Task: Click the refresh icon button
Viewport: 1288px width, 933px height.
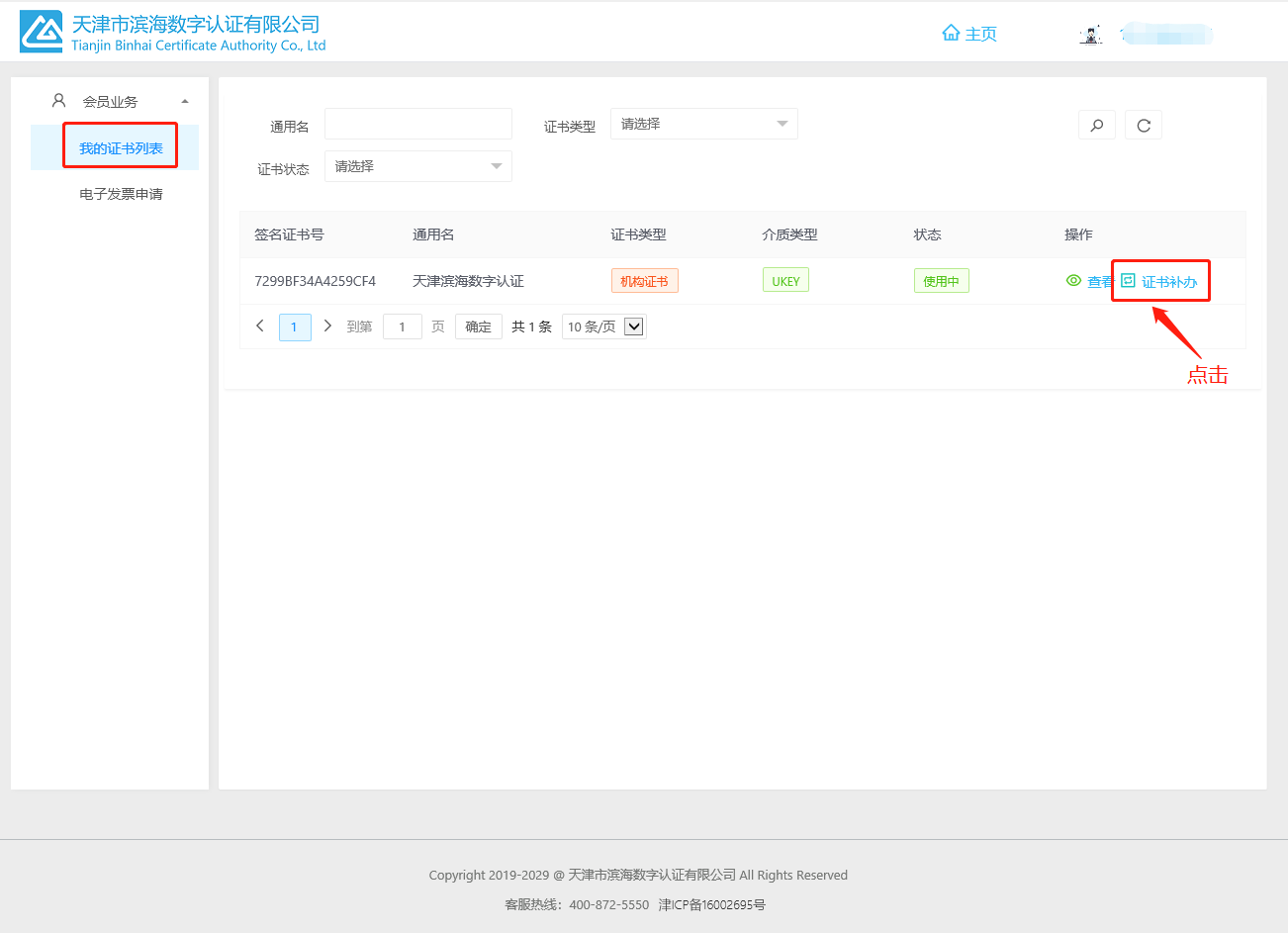Action: (1144, 126)
